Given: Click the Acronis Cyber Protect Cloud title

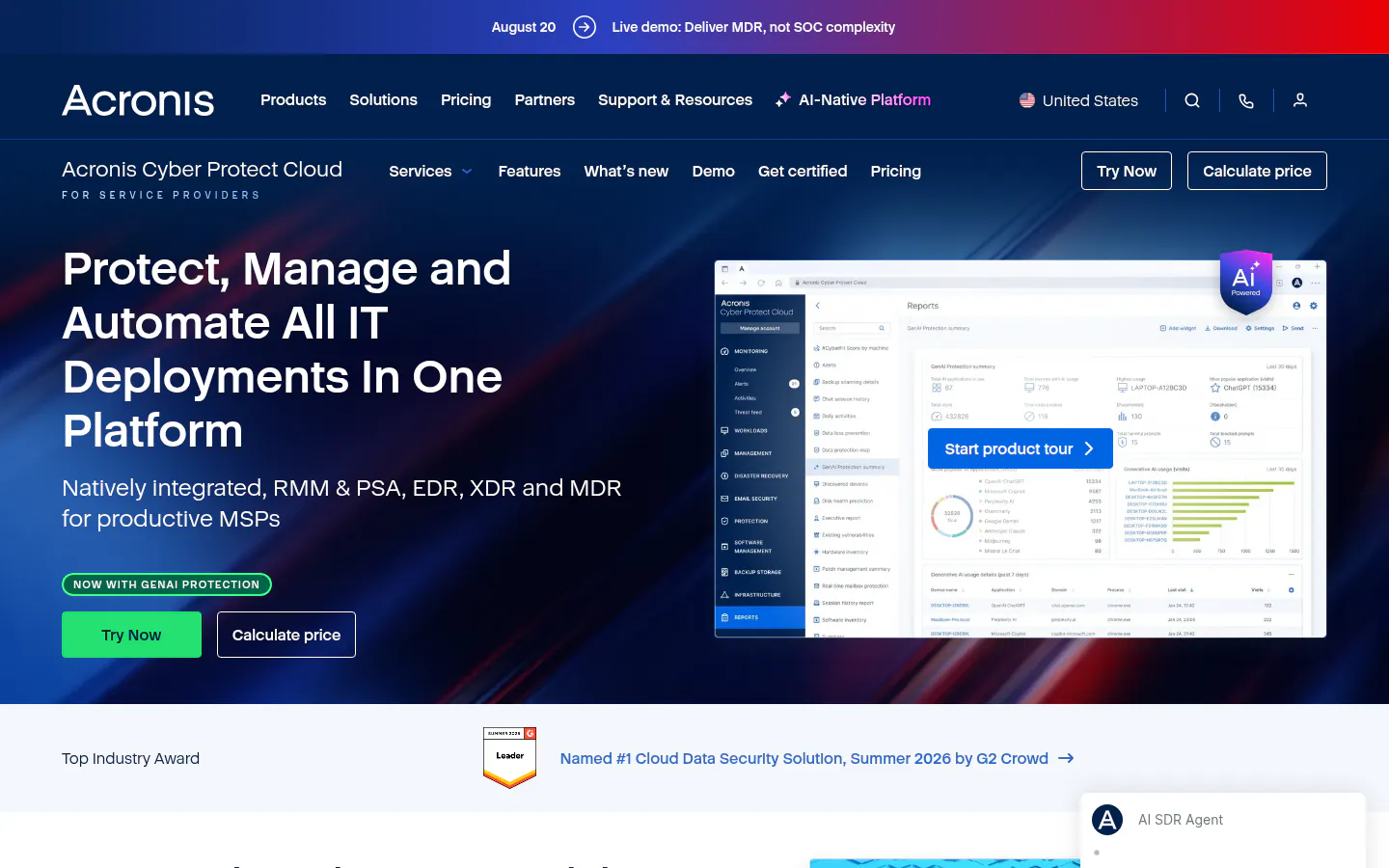Looking at the screenshot, I should pos(202,169).
